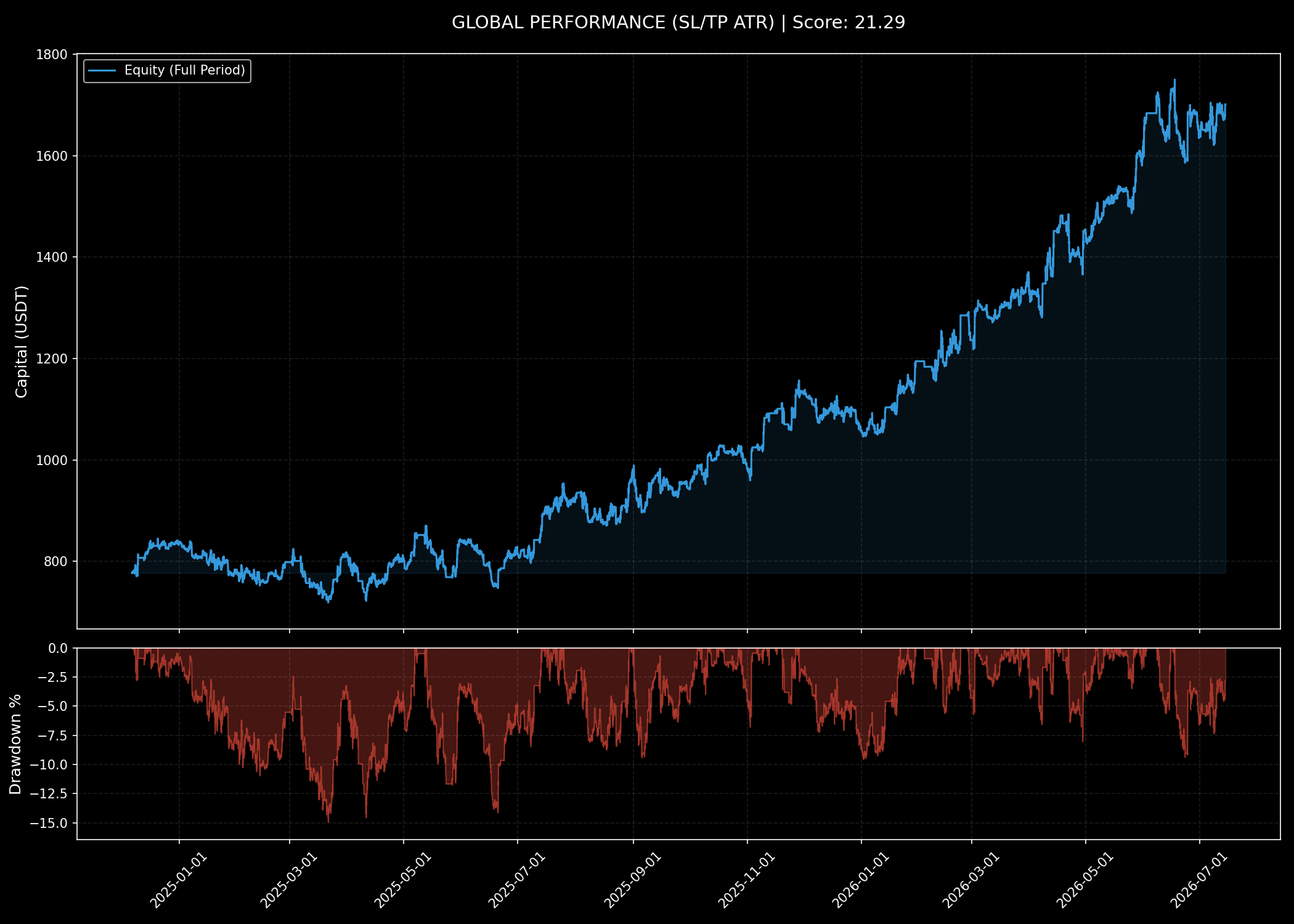This screenshot has width=1294, height=924.
Task: Click the 2026-07-01 date label
Action: (1199, 880)
